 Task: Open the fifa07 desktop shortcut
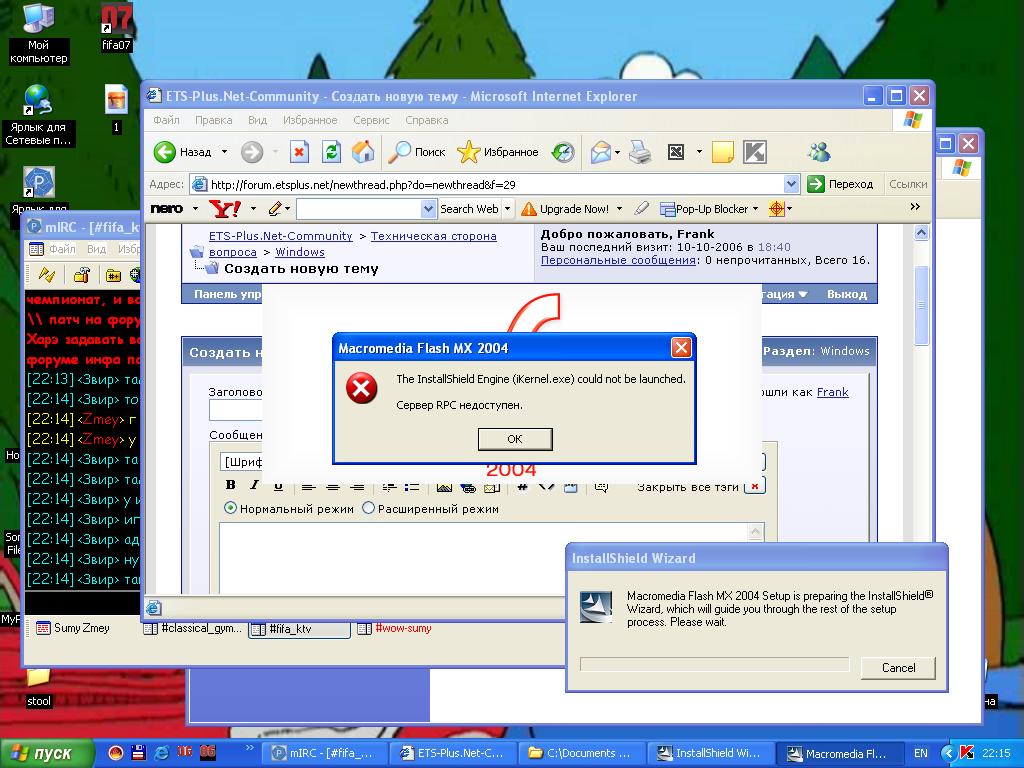click(117, 25)
